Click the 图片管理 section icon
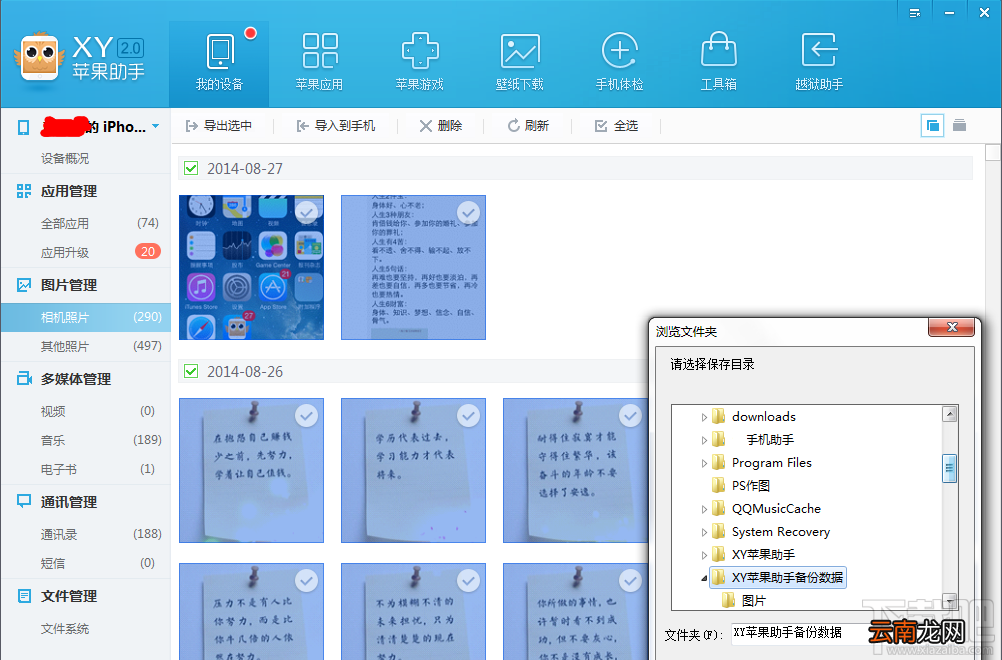Screen dimensions: 1002x660 coord(24,285)
